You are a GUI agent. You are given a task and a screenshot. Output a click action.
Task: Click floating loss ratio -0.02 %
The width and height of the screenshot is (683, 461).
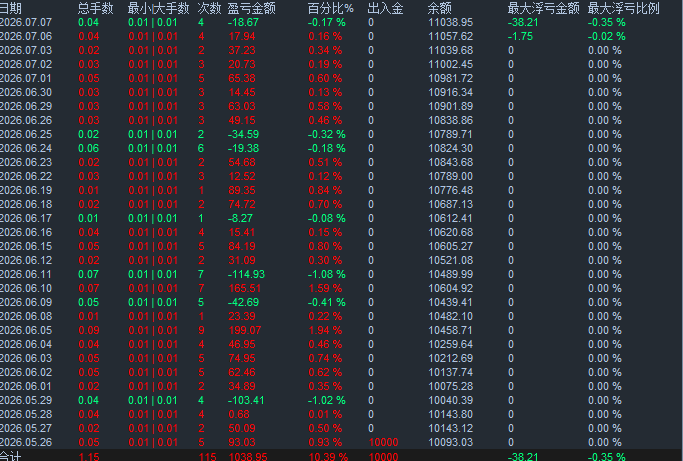coord(606,36)
